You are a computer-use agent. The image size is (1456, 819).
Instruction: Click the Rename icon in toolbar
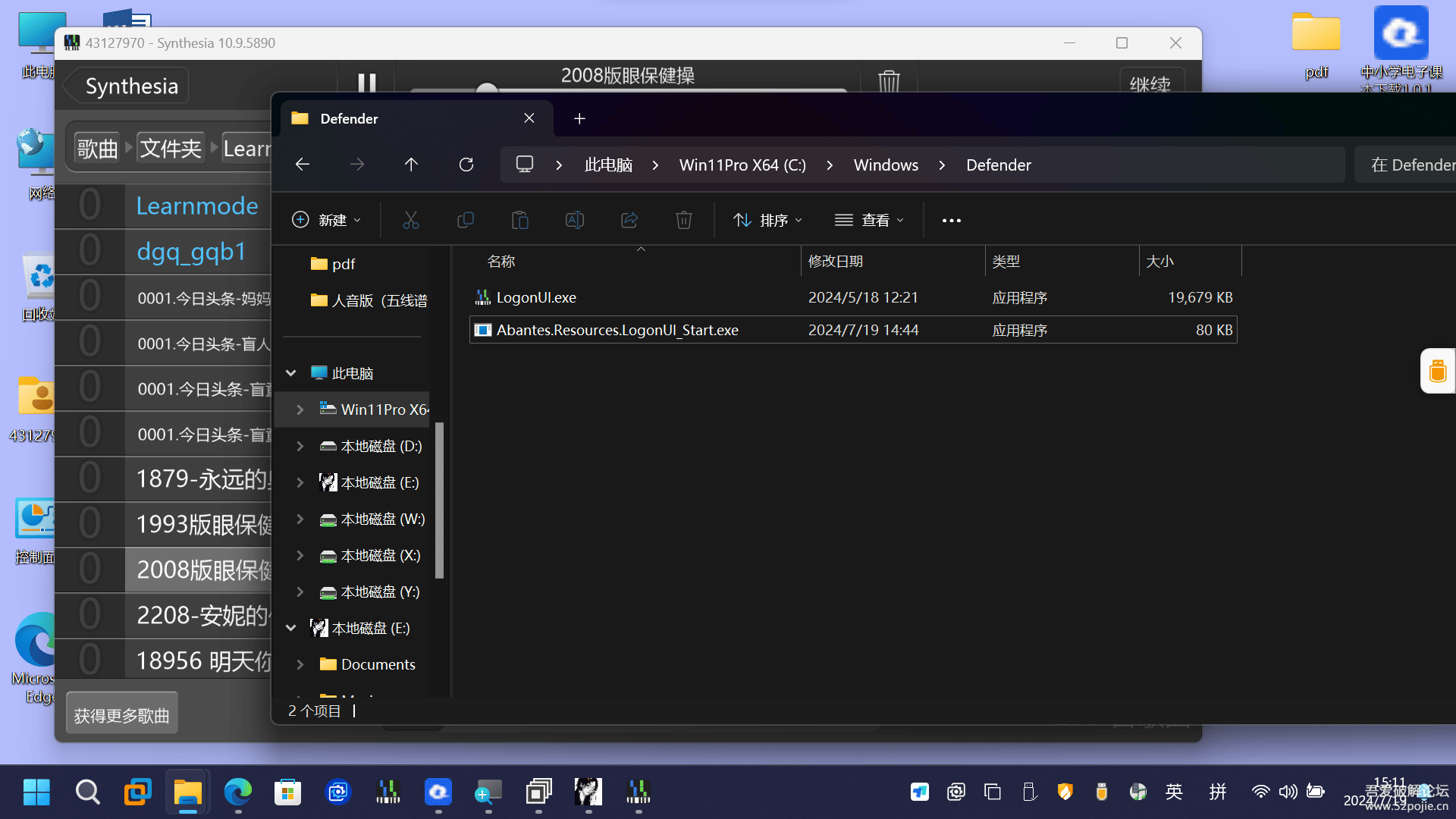574,220
